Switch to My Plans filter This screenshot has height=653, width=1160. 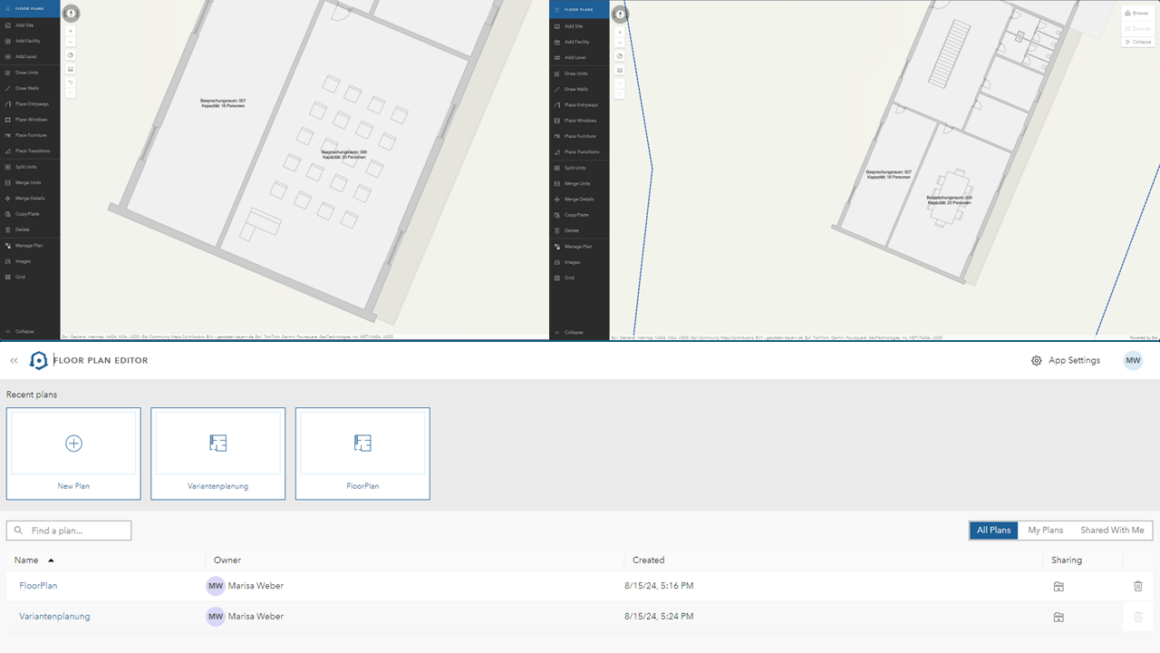click(1045, 530)
